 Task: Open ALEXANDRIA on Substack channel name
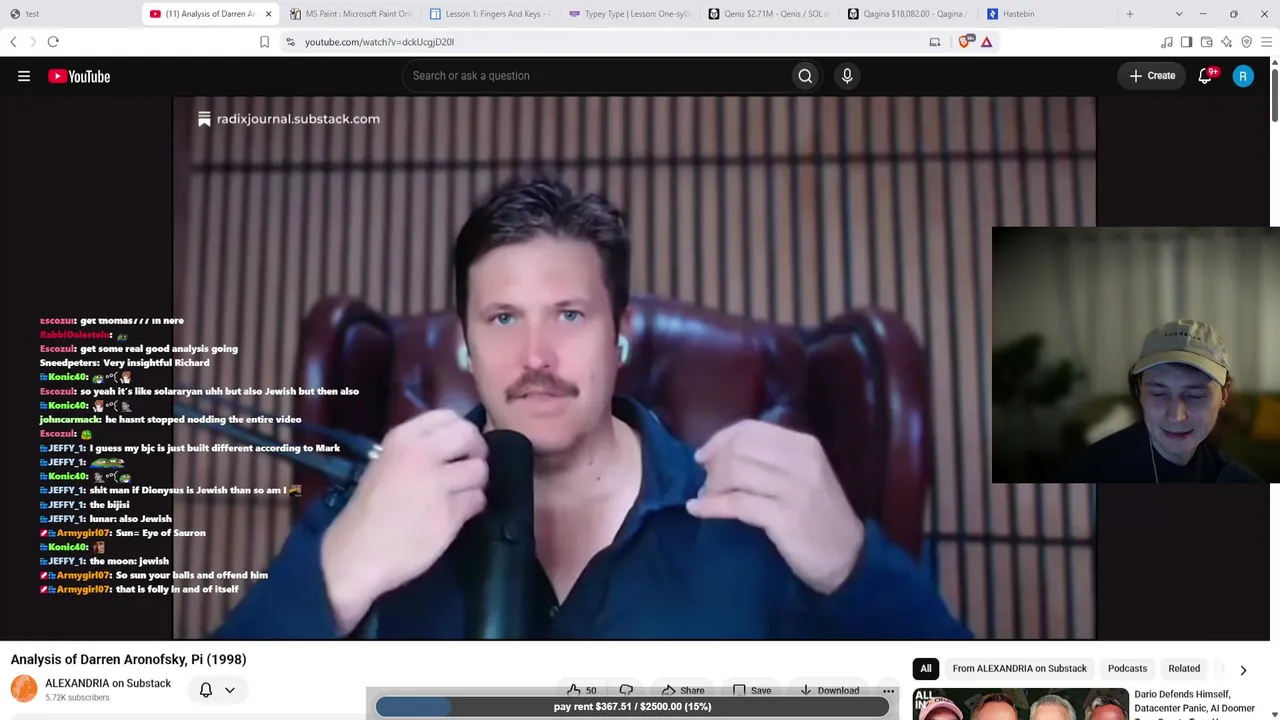coord(108,683)
